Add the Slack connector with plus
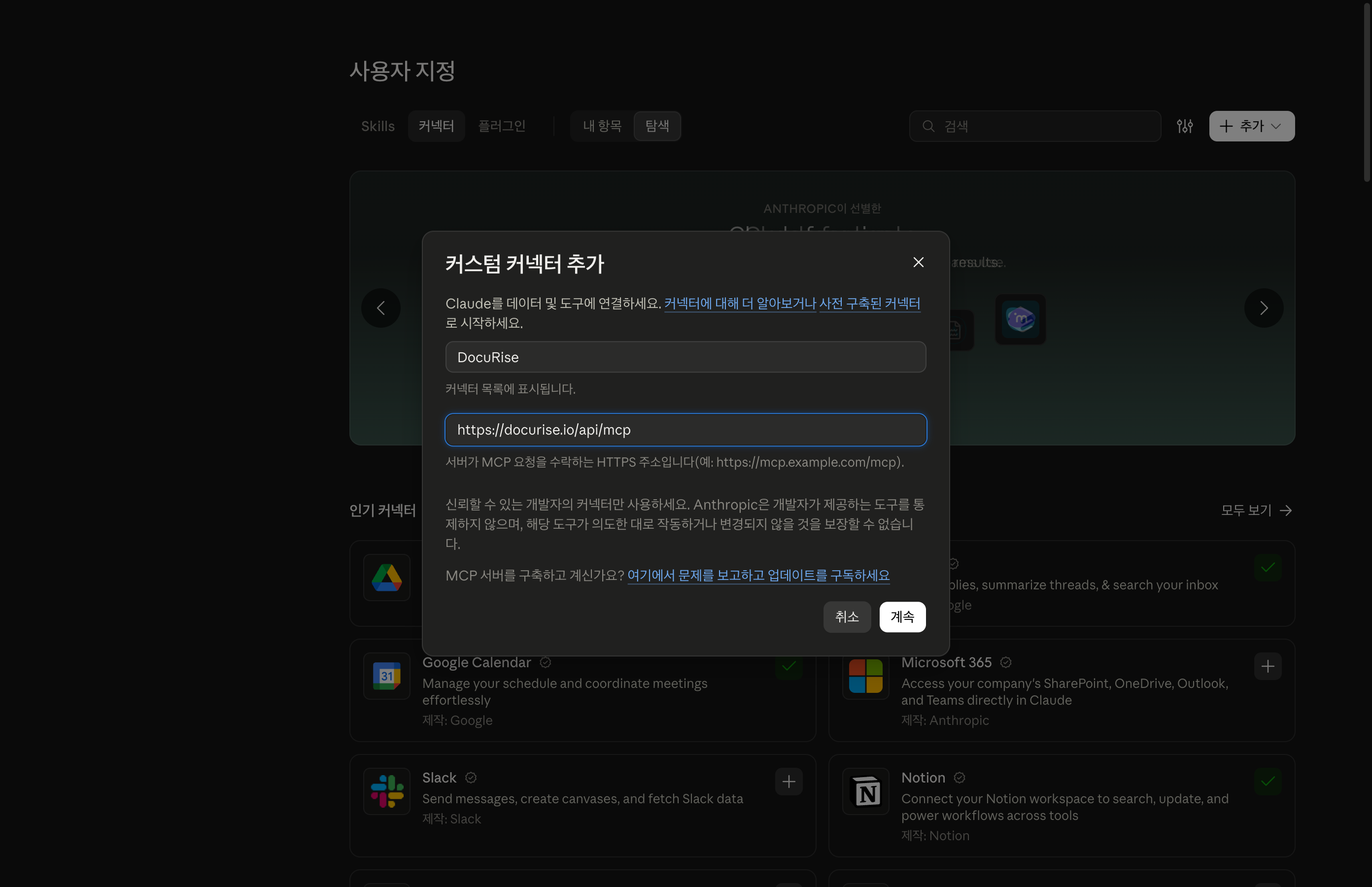1372x887 pixels. tap(789, 782)
